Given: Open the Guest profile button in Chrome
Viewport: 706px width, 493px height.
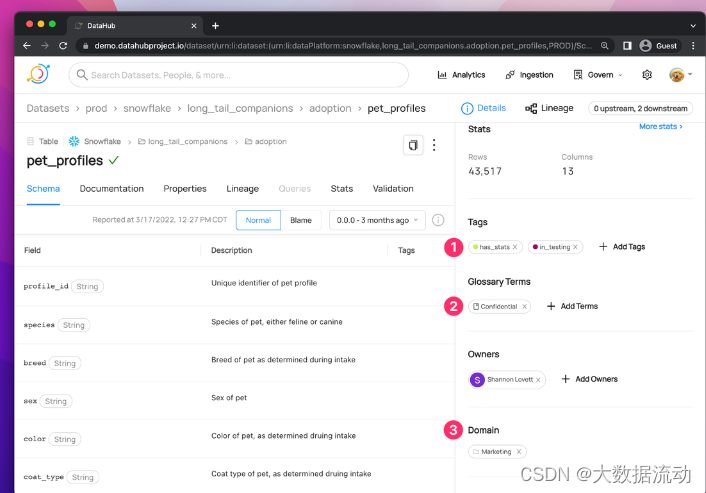Looking at the screenshot, I should pos(658,45).
